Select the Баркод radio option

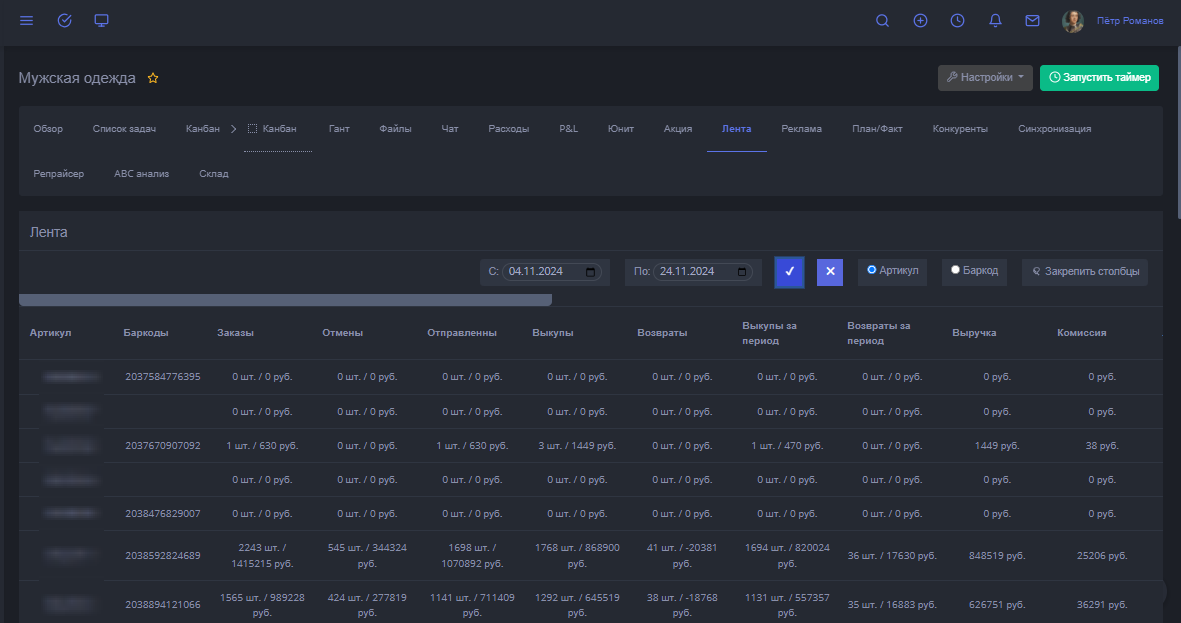pyautogui.click(x=956, y=270)
